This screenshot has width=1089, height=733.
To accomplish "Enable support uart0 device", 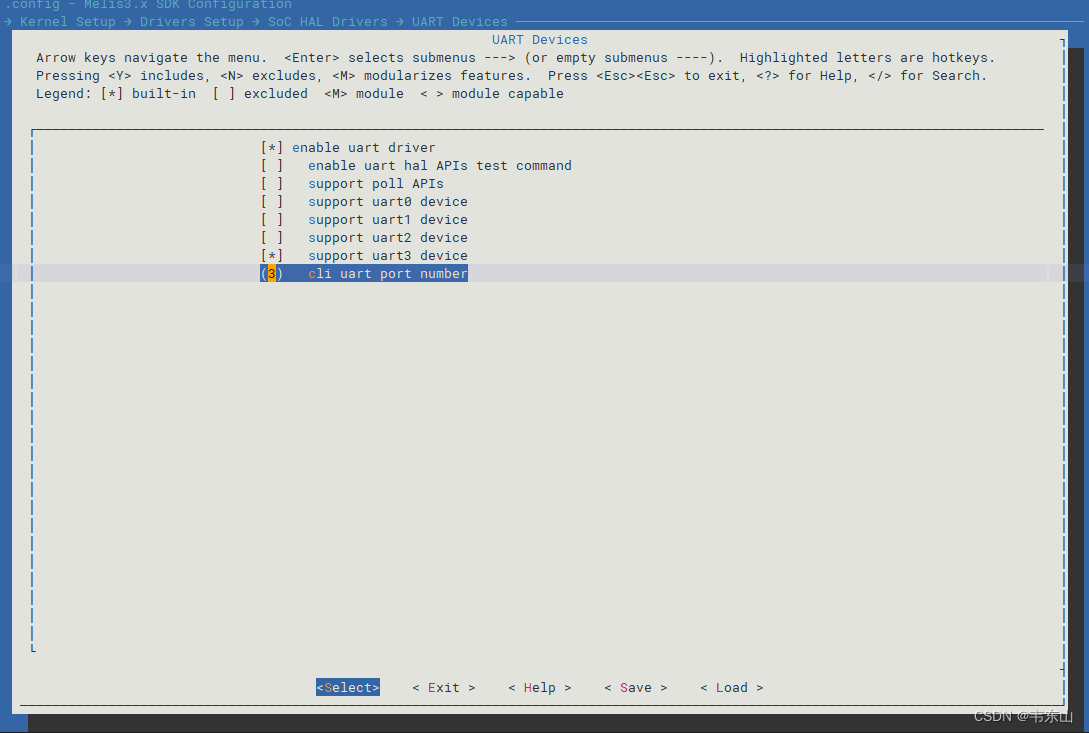I will point(272,201).
